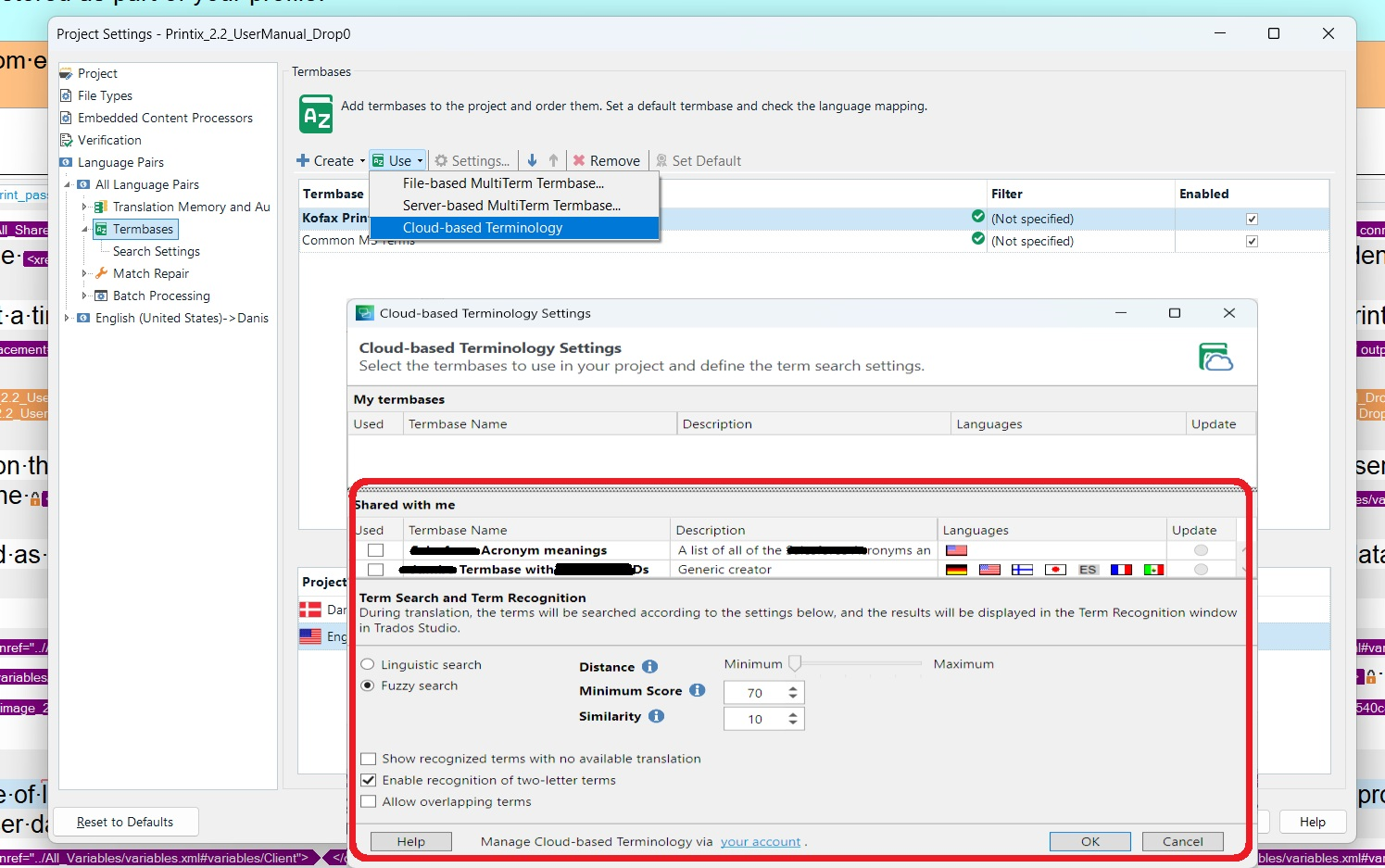Viewport: 1385px width, 868px height.
Task: Click the red X Remove icon
Action: coord(579,160)
